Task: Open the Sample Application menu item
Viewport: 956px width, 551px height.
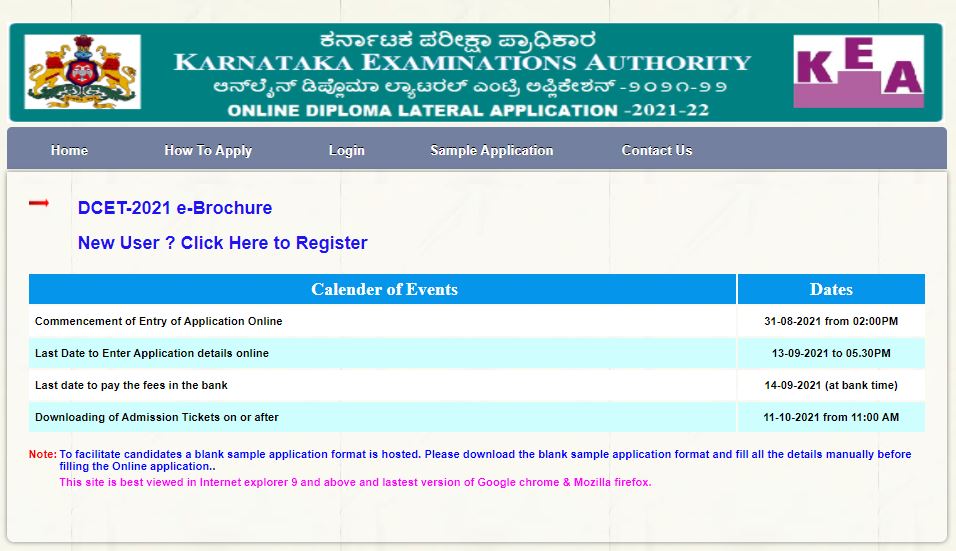Action: click(x=491, y=150)
